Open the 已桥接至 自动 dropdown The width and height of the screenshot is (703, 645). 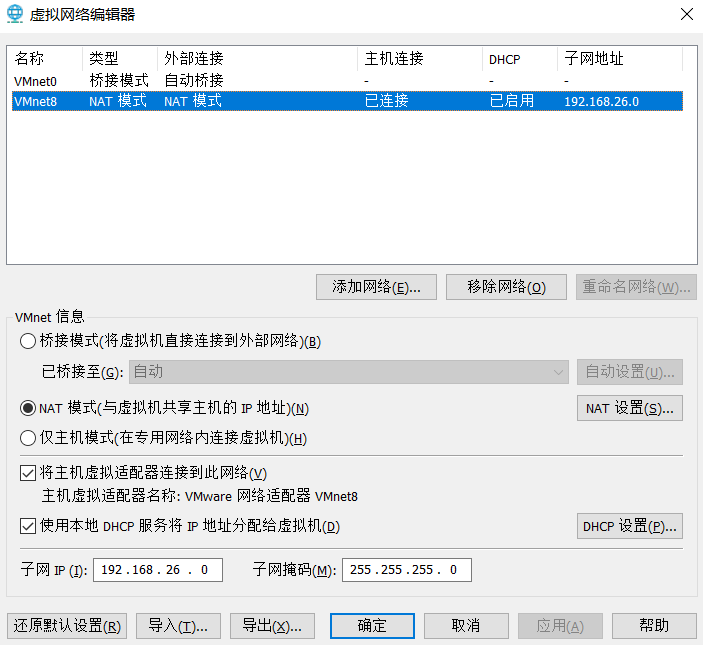tap(349, 372)
